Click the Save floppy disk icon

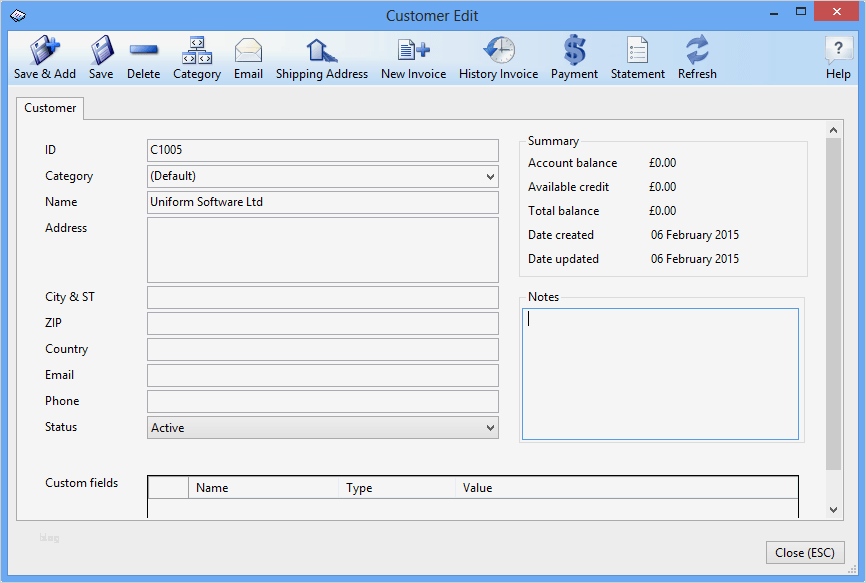coord(101,50)
